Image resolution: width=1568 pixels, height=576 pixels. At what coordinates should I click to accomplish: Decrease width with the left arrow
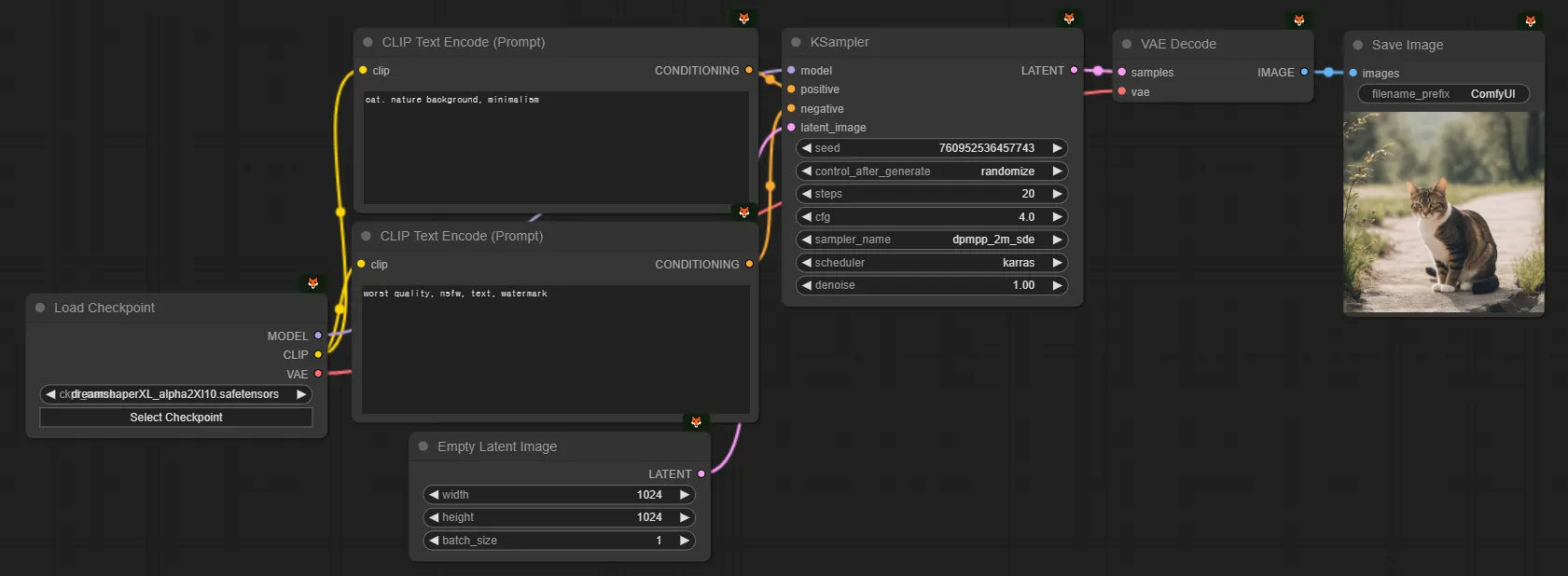[434, 495]
